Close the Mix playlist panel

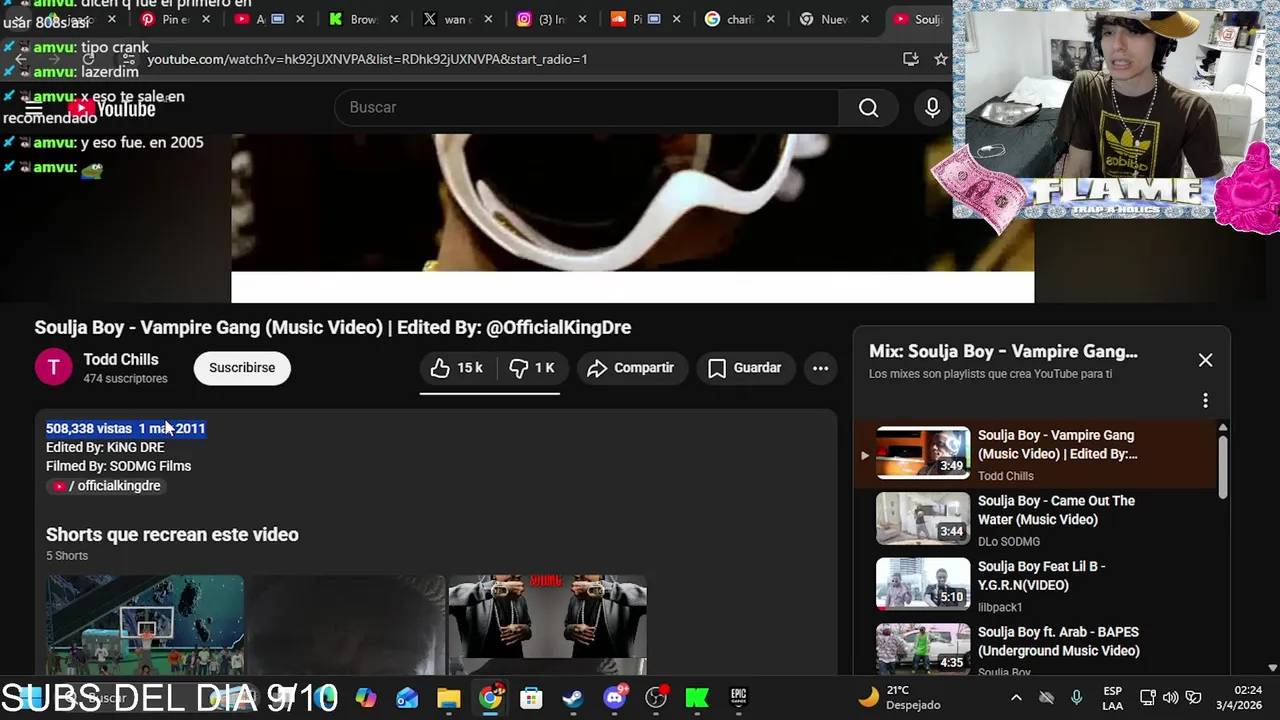coord(1205,360)
